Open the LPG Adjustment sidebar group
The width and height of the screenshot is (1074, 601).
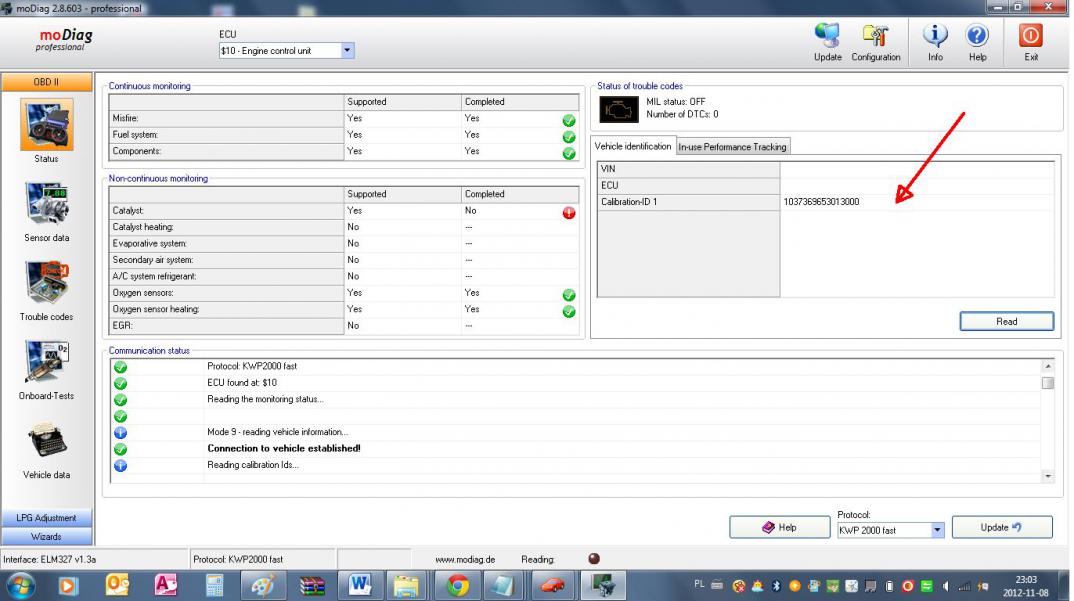[47, 517]
